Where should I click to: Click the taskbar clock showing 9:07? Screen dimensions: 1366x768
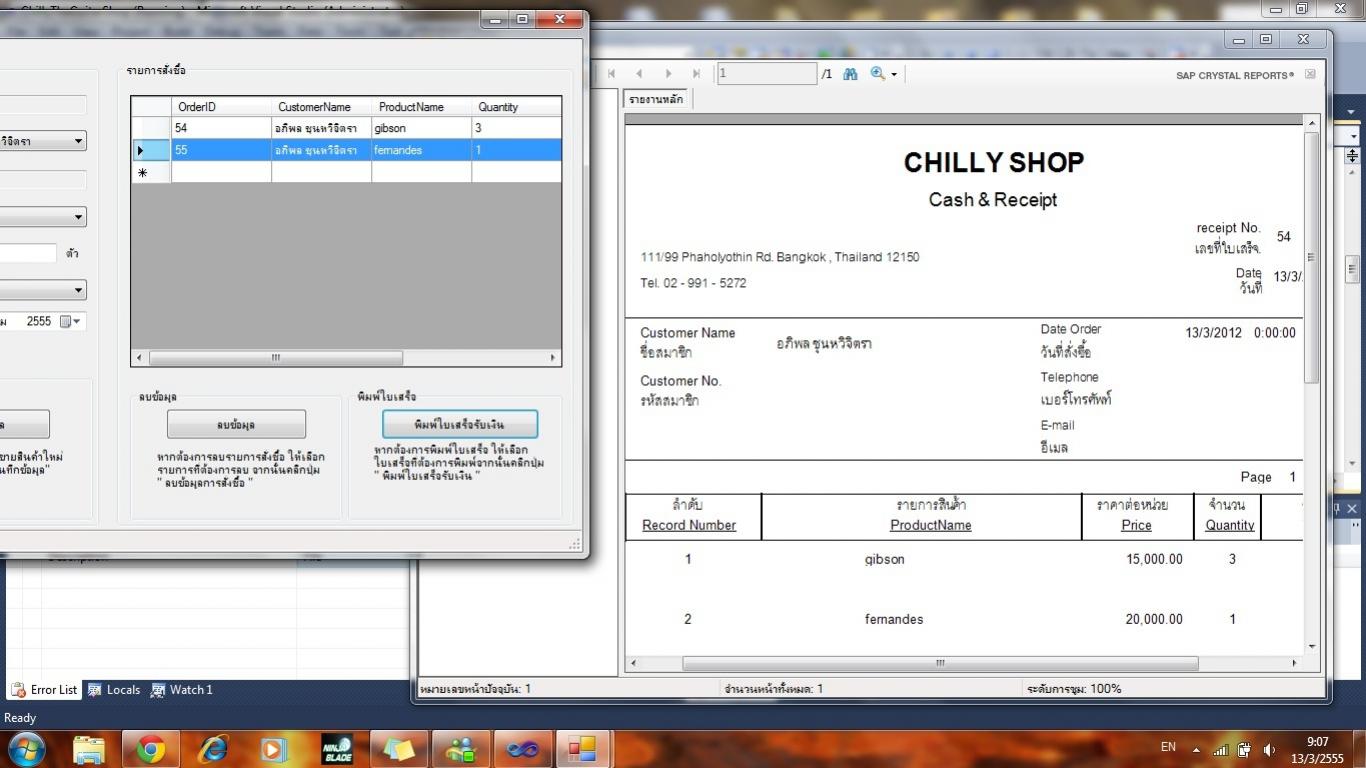point(1318,750)
